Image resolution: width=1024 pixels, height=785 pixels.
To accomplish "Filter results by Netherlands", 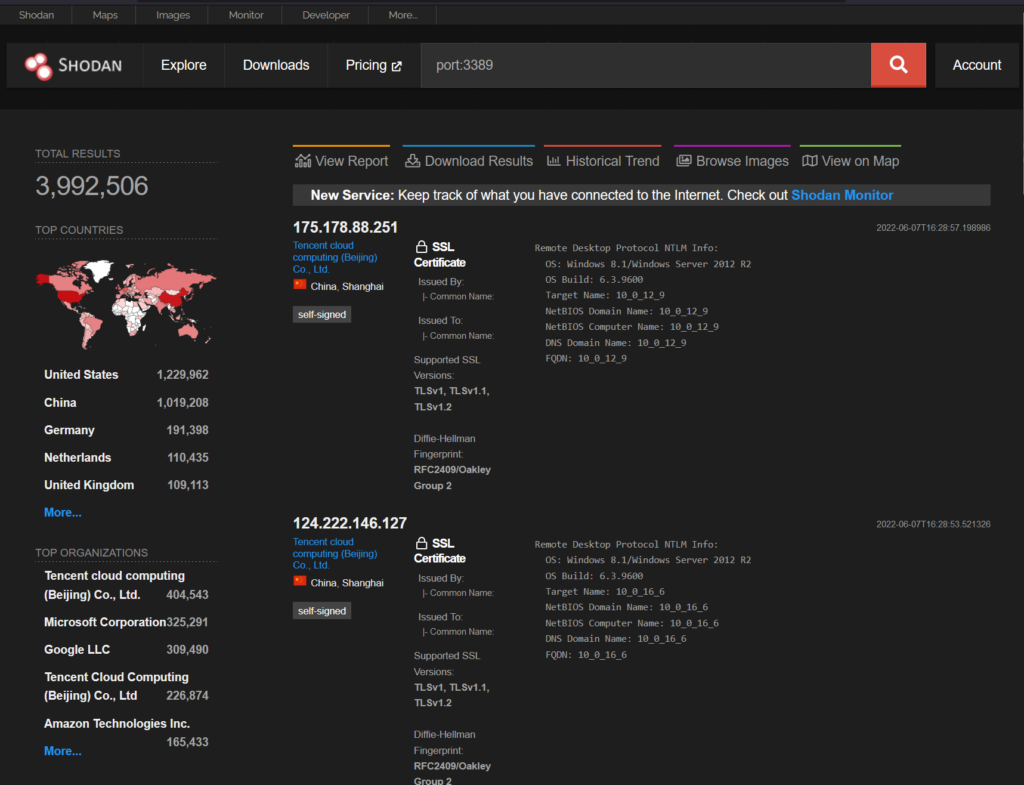I will [x=77, y=458].
